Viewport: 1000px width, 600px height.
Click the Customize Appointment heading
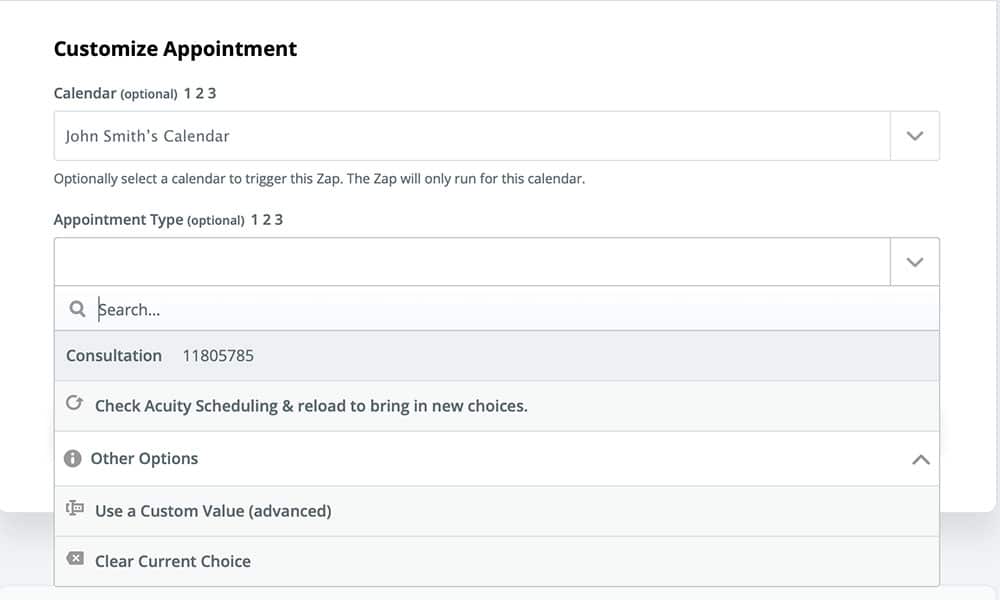175,49
